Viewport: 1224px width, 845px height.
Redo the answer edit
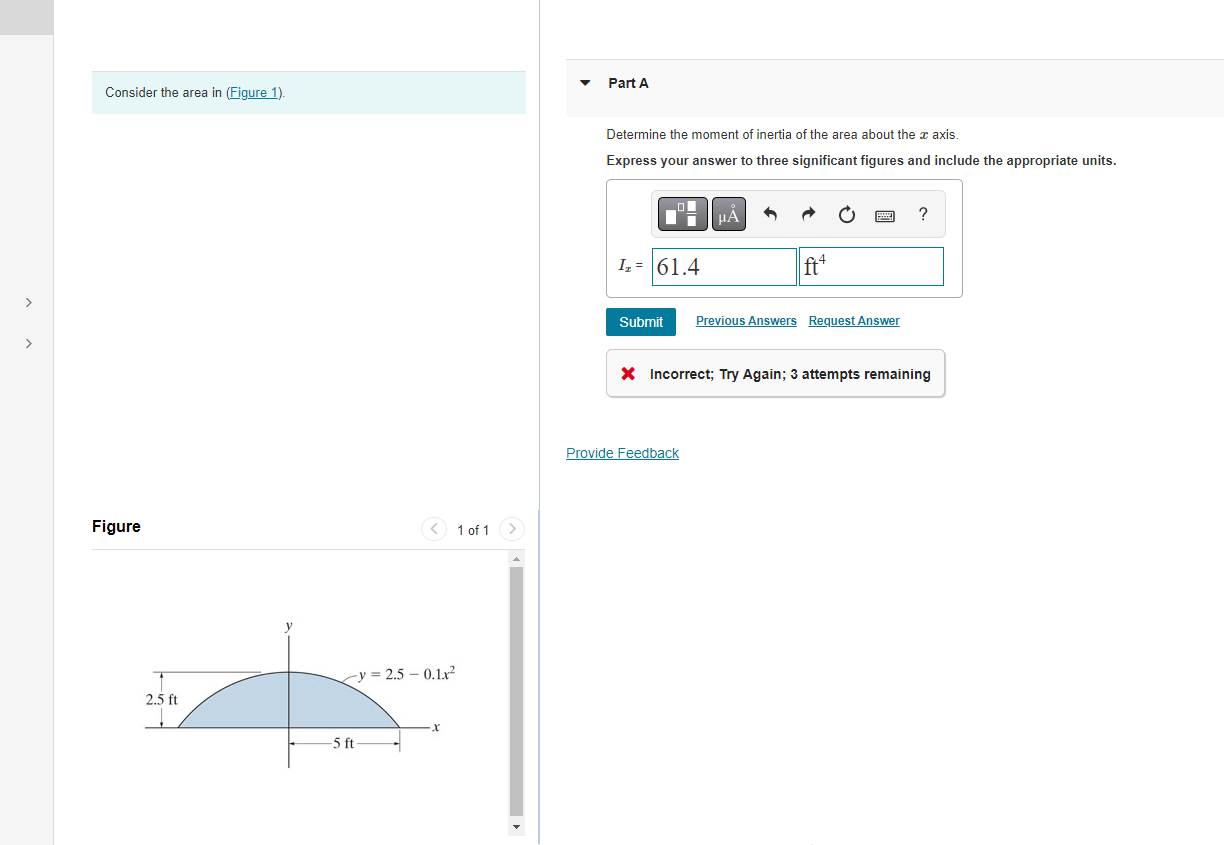809,214
